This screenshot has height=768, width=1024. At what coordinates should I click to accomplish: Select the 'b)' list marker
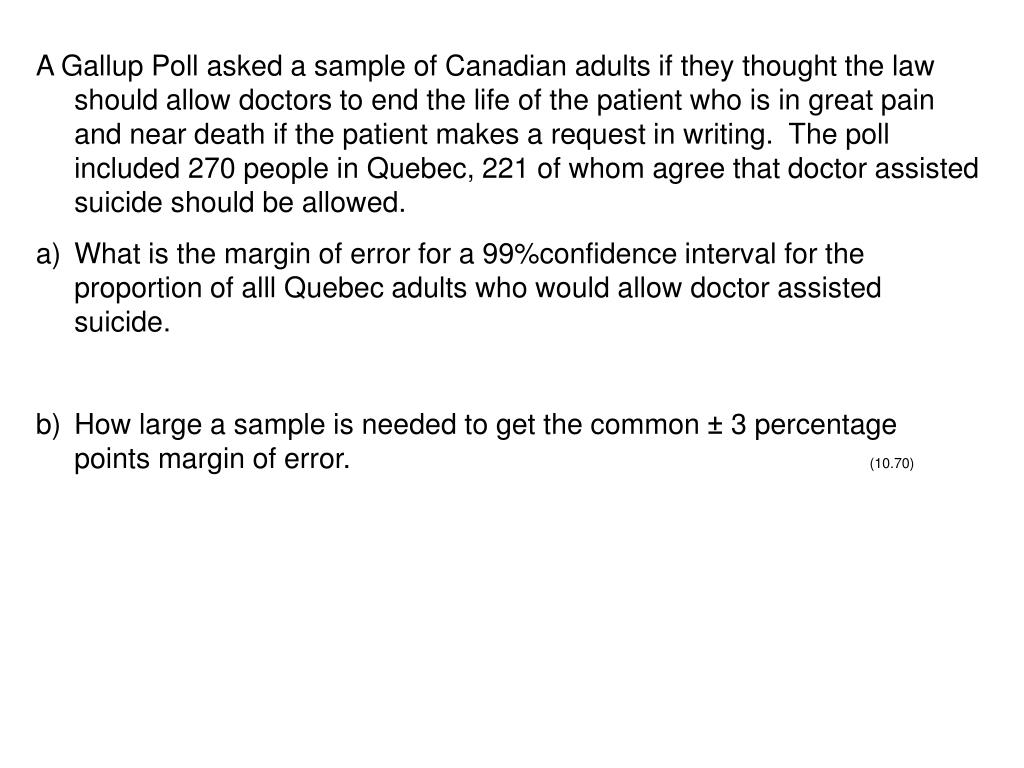(x=48, y=424)
